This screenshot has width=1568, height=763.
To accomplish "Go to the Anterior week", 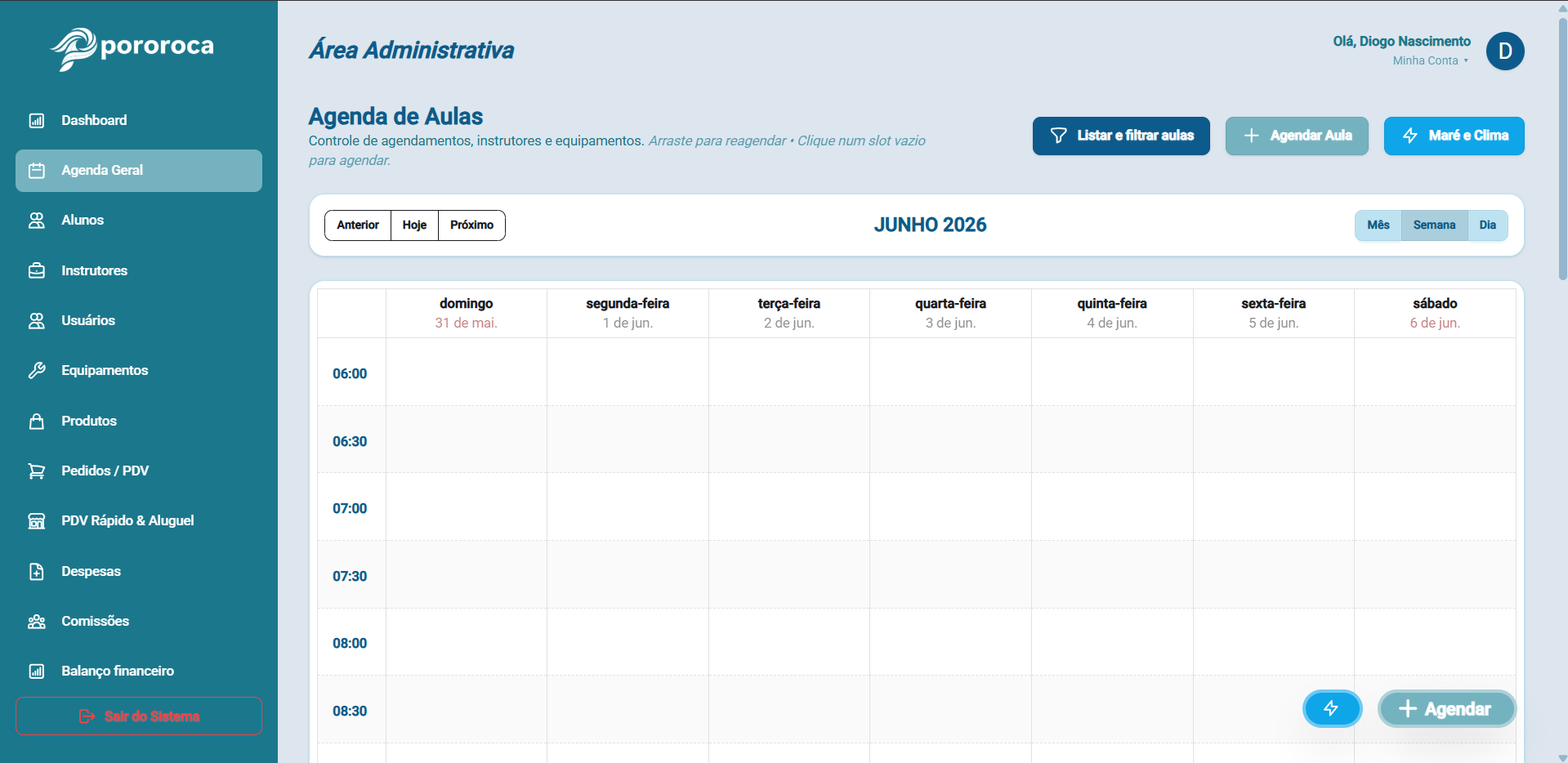I will 358,225.
